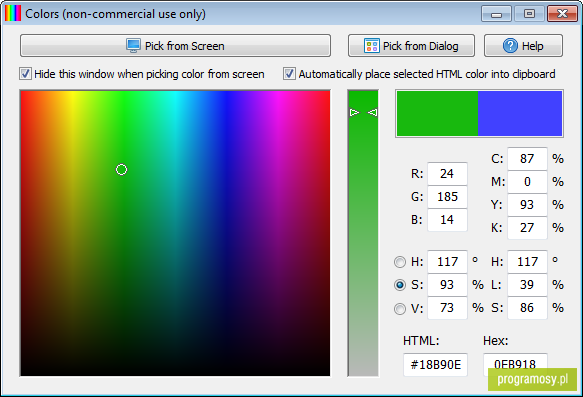The width and height of the screenshot is (583, 397).
Task: Click the M magenta field showing 0
Action: pos(527,182)
